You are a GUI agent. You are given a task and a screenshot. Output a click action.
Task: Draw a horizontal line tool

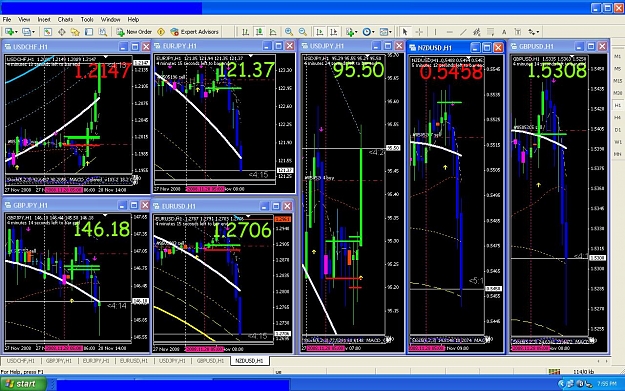[450, 32]
